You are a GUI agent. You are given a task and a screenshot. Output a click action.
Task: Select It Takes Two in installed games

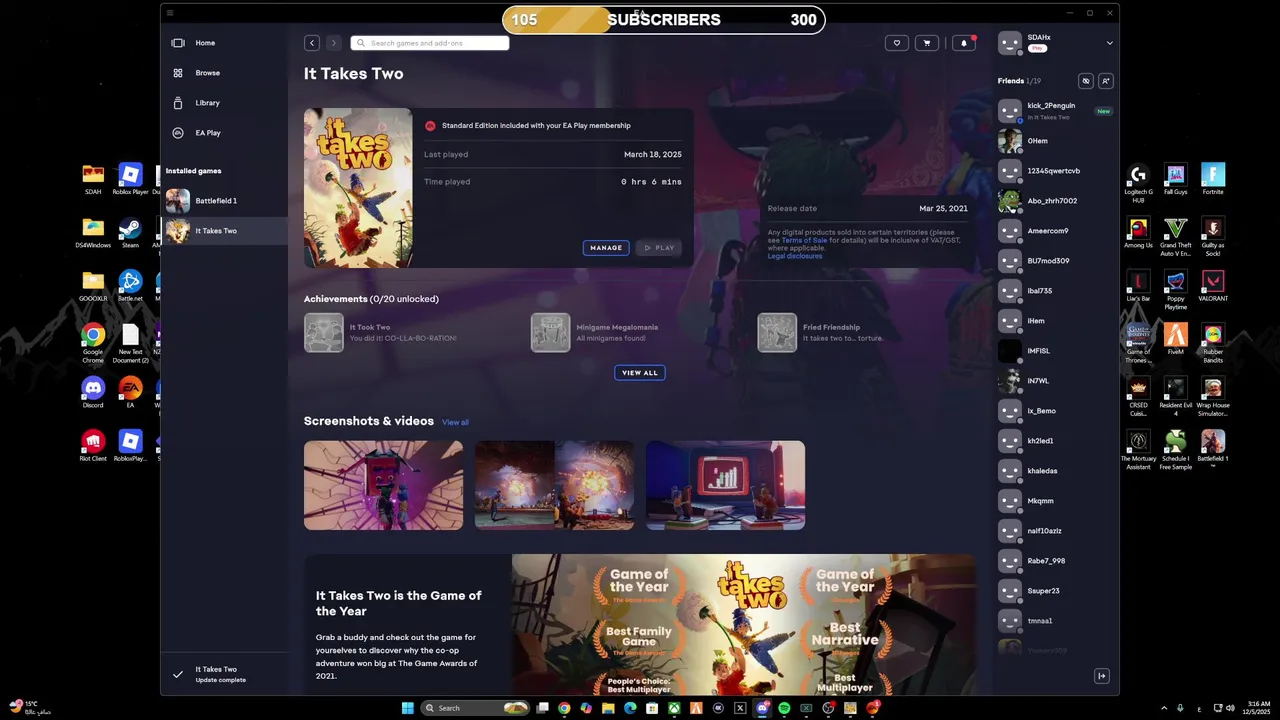224,231
